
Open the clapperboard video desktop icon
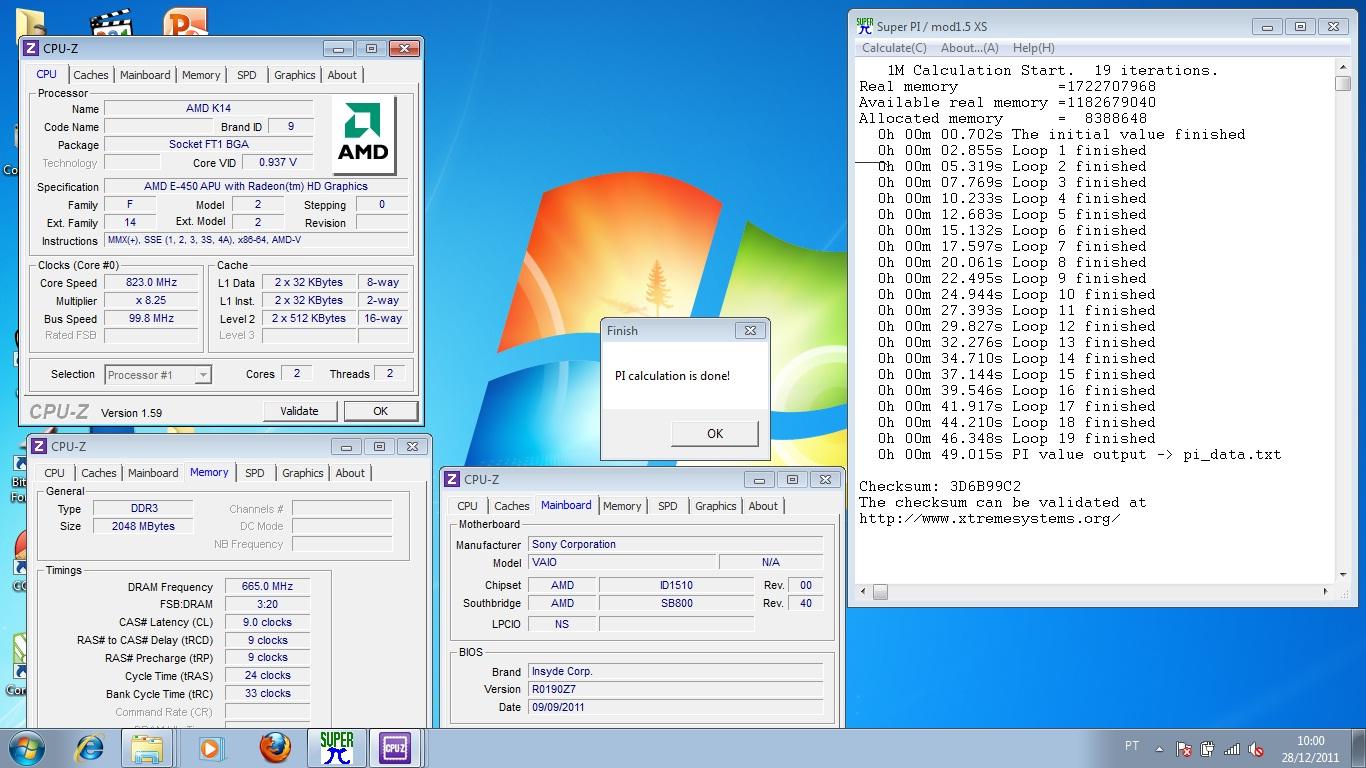click(x=110, y=22)
